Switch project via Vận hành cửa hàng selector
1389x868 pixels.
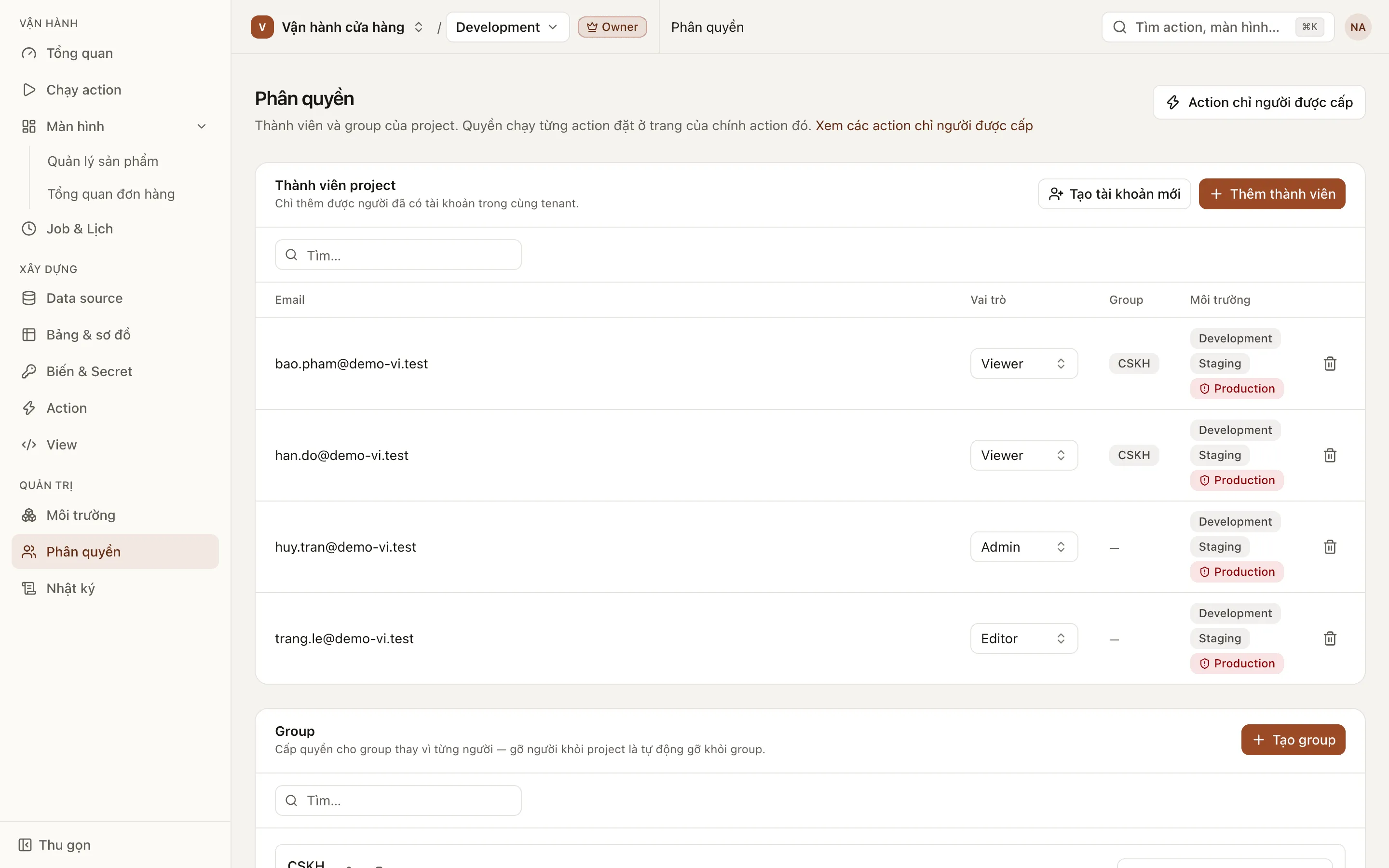(338, 27)
